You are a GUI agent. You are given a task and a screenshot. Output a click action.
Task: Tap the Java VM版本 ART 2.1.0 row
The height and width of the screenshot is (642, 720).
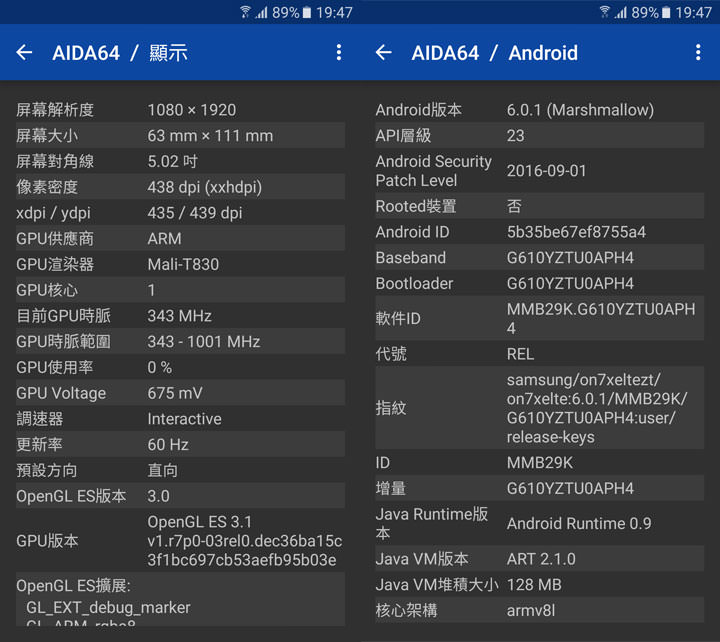click(539, 559)
